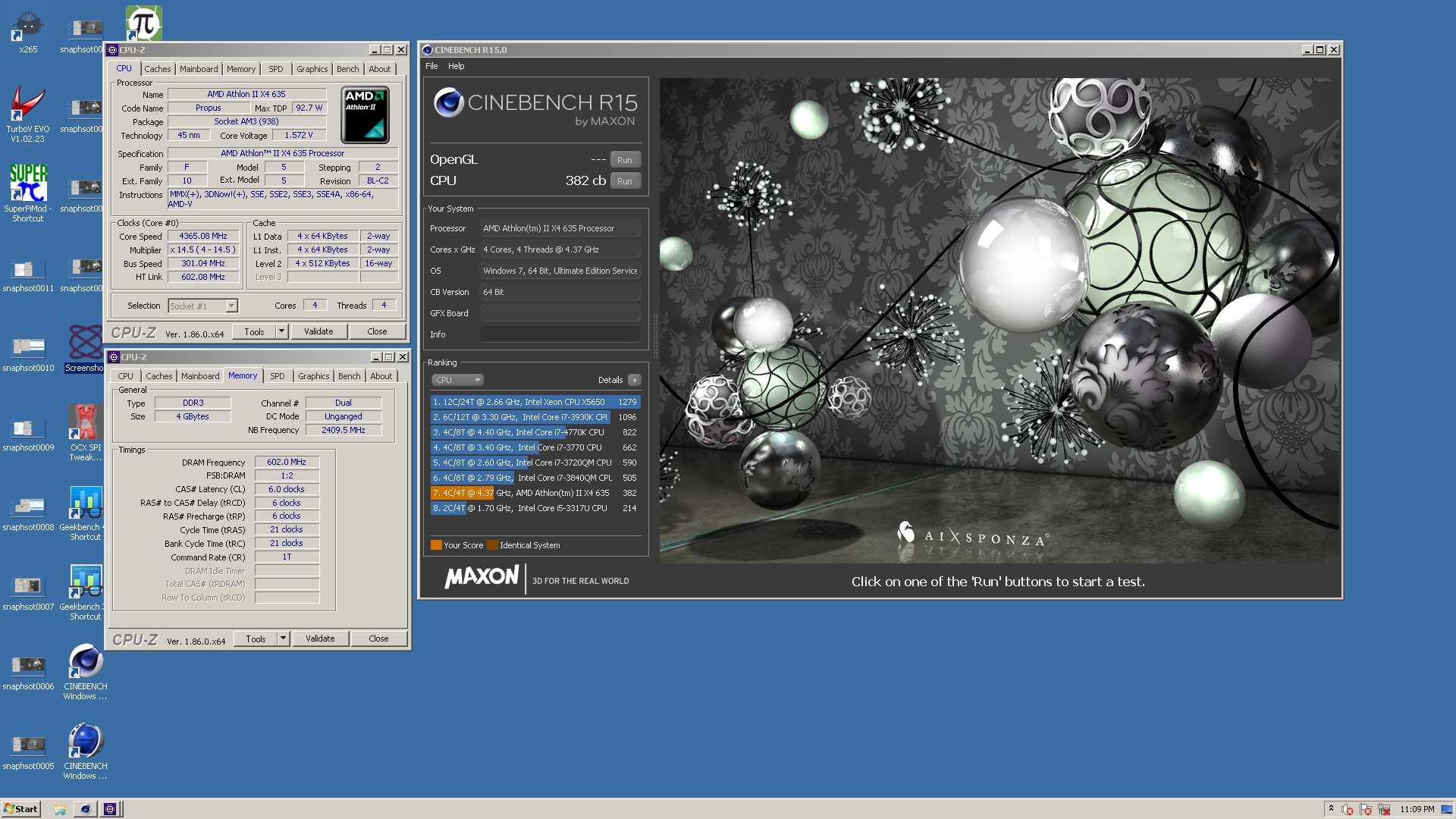Viewport: 1456px width, 819px height.
Task: Select ranking row 8 Intel Core i5-3317U
Action: [x=535, y=508]
